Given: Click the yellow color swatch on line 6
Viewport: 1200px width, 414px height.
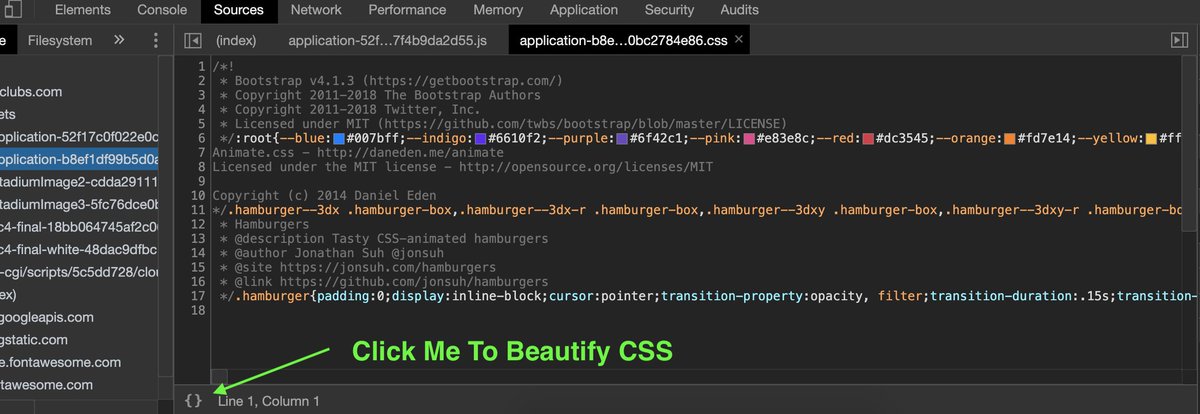Looking at the screenshot, I should [x=1151, y=137].
